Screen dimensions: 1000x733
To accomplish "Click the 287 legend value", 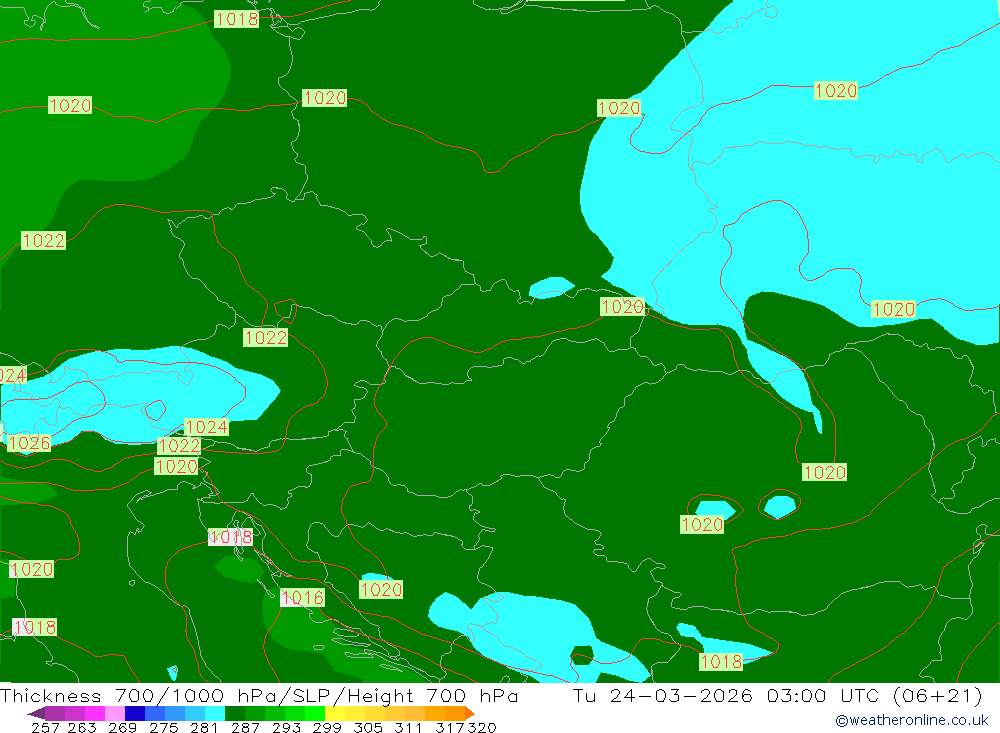I will (x=245, y=727).
